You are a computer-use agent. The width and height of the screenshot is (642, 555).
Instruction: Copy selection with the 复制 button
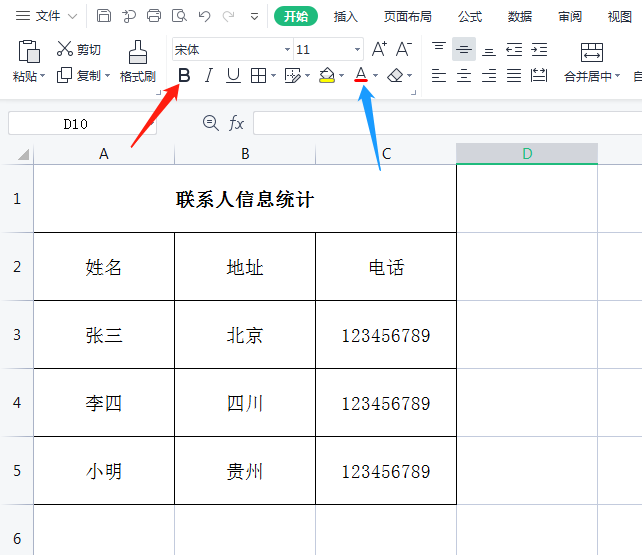pos(79,75)
